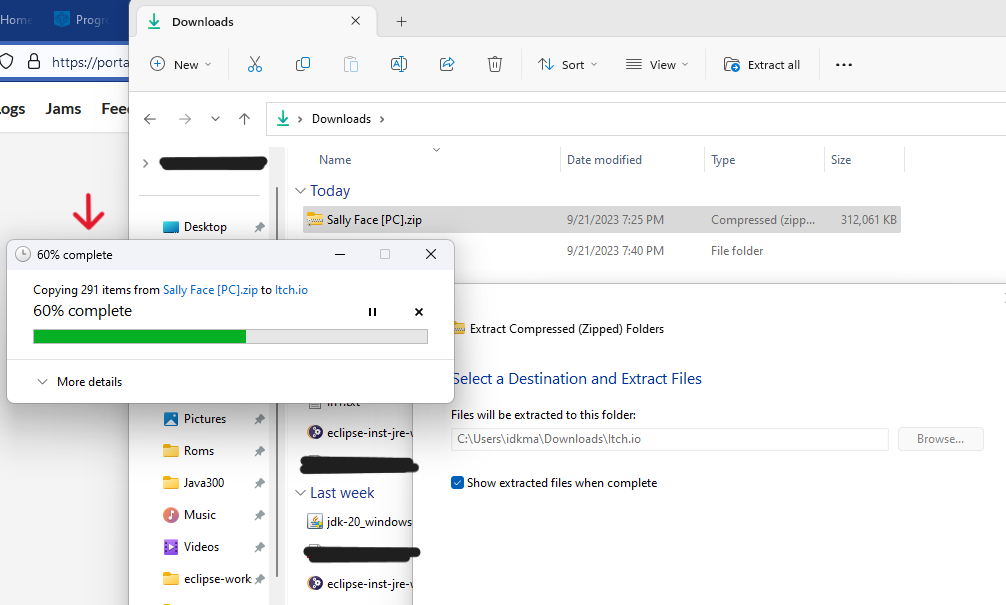Viewport: 1006px width, 605px height.
Task: Open the View dropdown
Action: click(x=657, y=64)
